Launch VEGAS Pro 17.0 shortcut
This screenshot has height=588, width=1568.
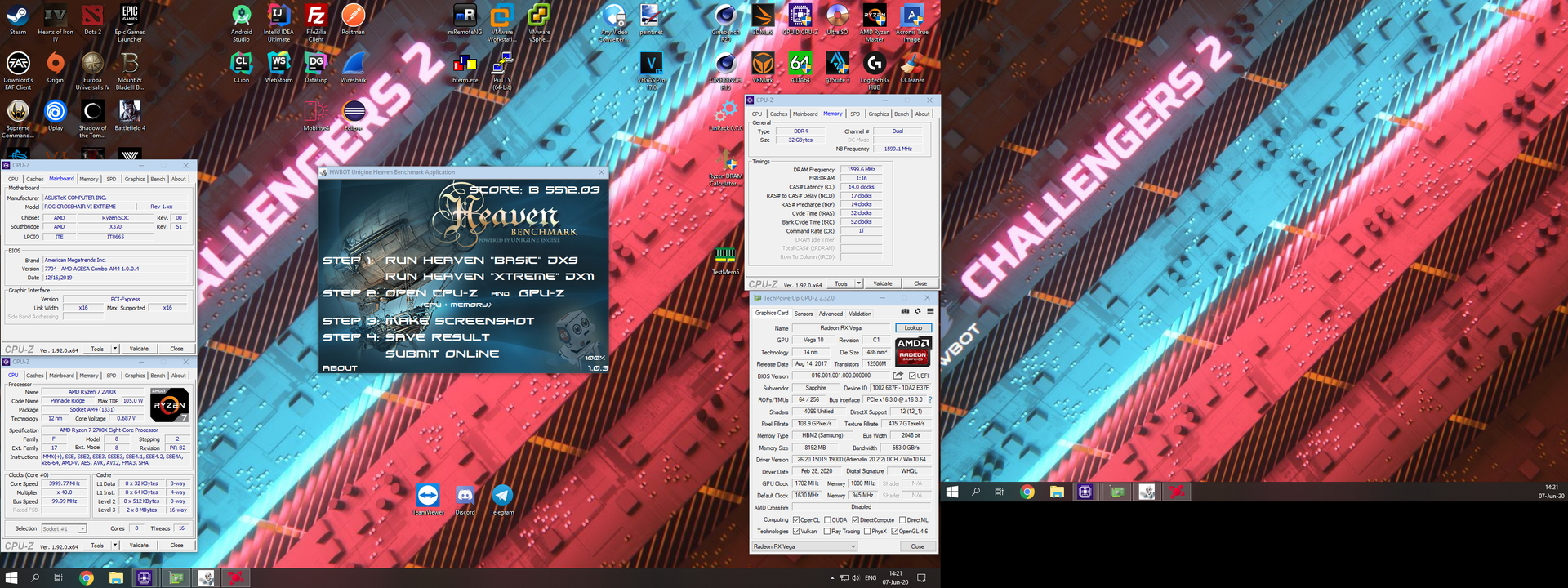[x=651, y=71]
